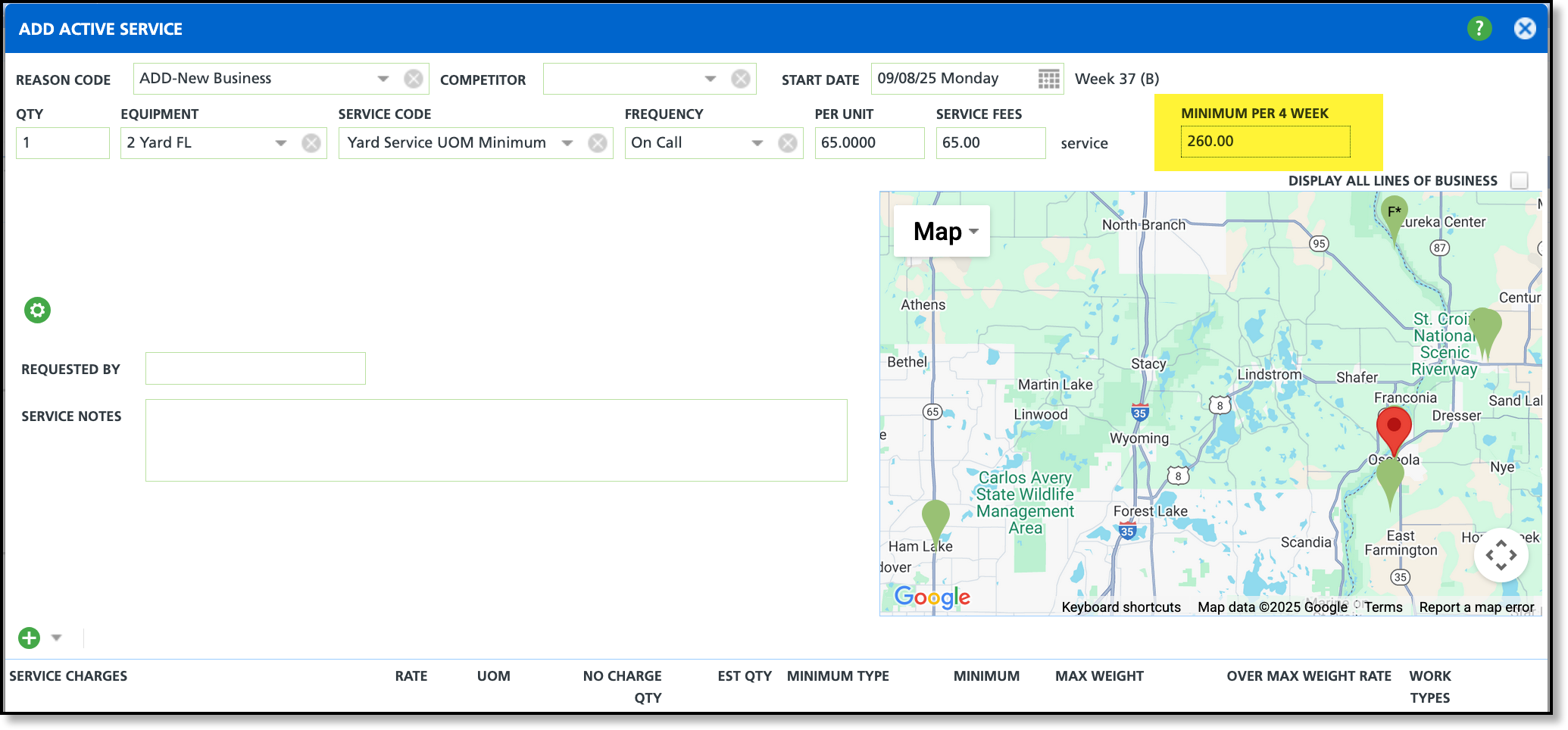This screenshot has width=1568, height=730.
Task: Click the North Branch label on map
Action: [1144, 225]
